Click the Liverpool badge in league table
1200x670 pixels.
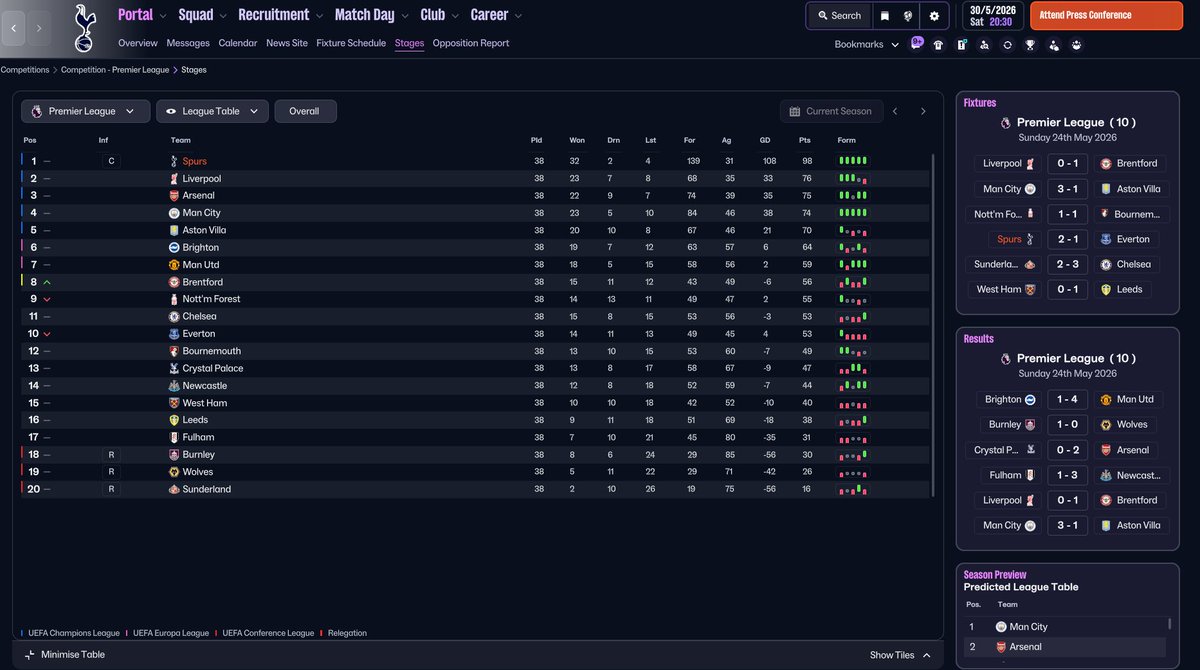click(x=174, y=179)
